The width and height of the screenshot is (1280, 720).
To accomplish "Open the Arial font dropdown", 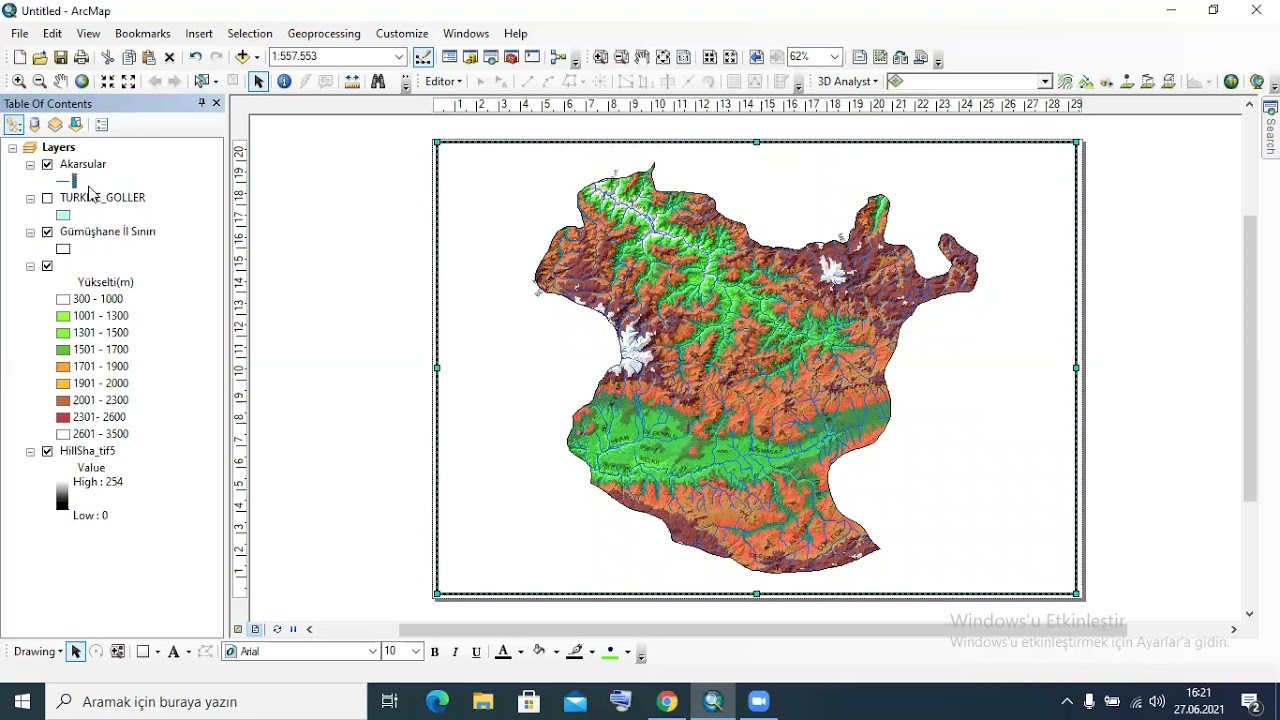I will coord(373,652).
